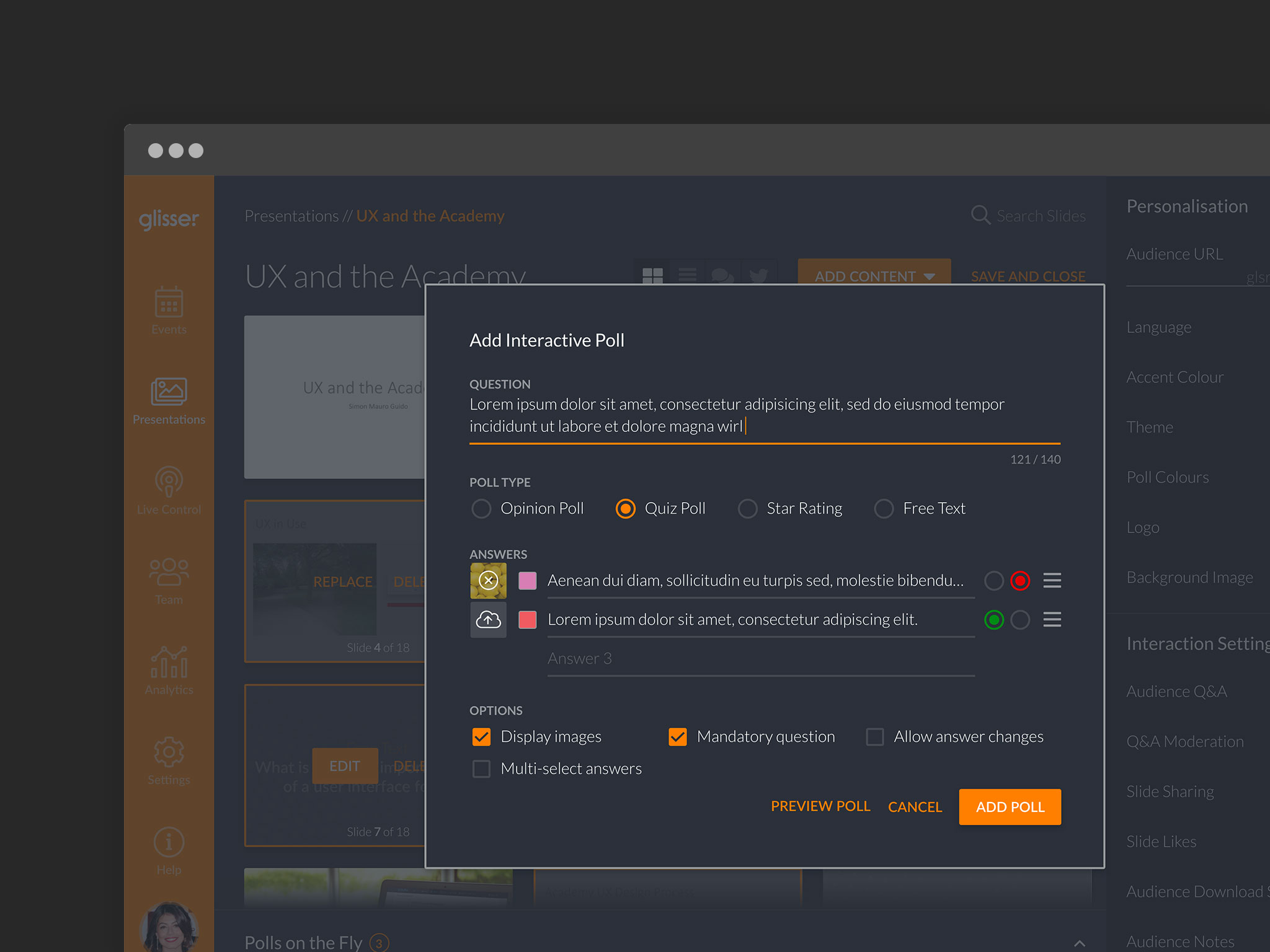Click CANCEL in the poll dialog
Image resolution: width=1270 pixels, height=952 pixels.
point(915,807)
